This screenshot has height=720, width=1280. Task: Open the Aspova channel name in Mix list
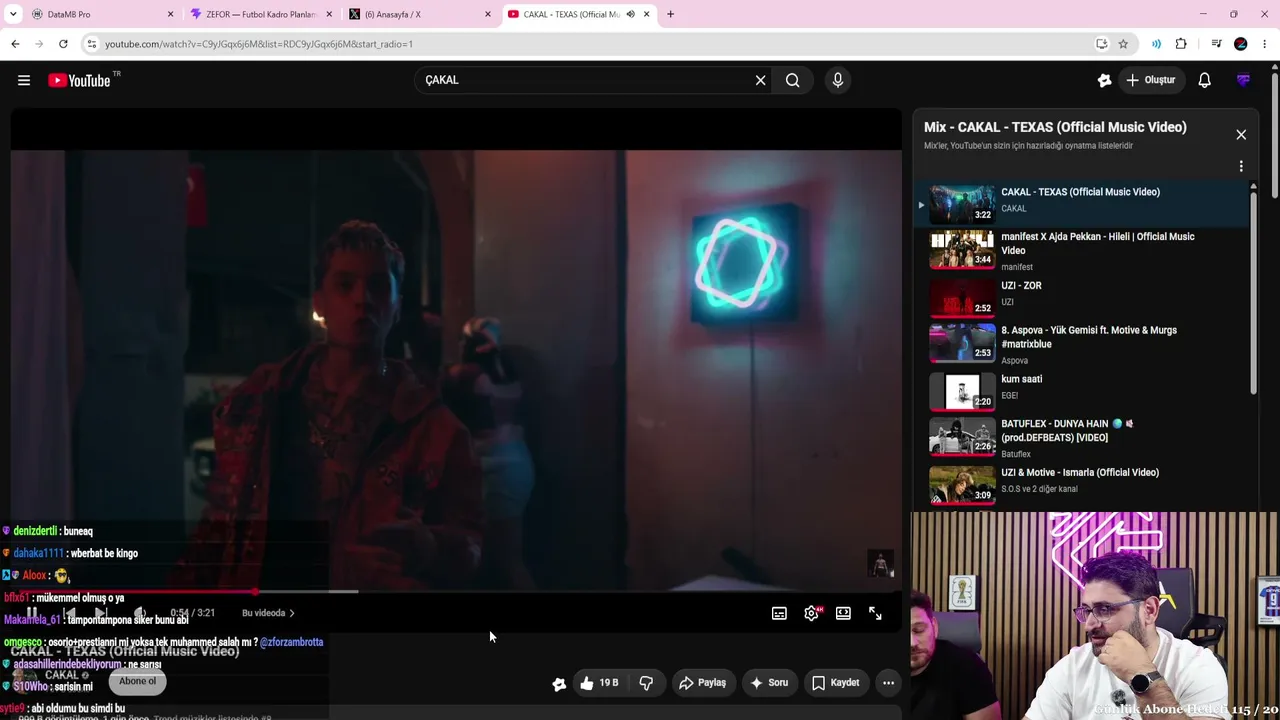[x=1015, y=361]
